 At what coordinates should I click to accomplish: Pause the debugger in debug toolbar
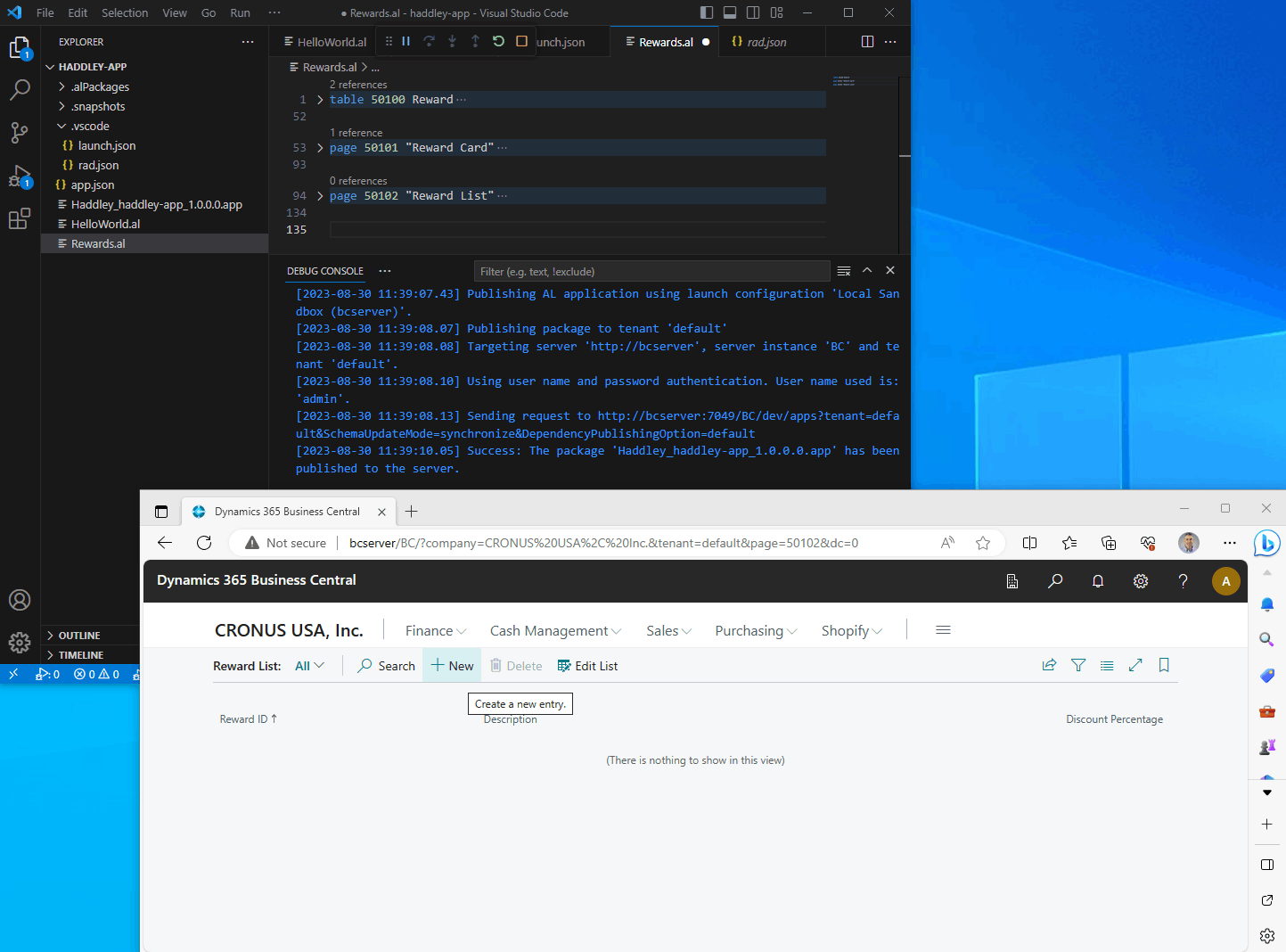[406, 41]
